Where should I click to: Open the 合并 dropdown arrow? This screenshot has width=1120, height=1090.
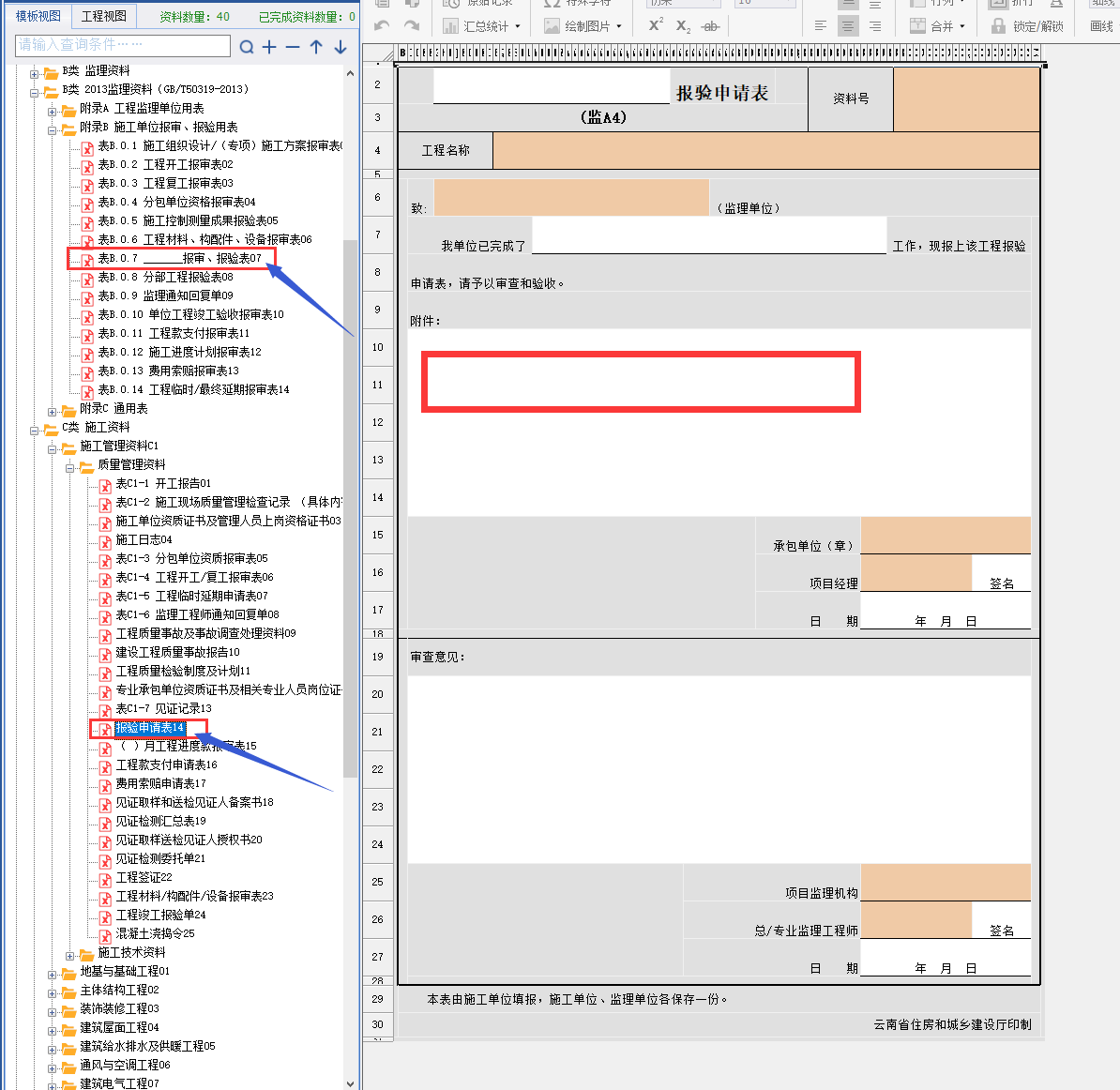click(x=962, y=27)
